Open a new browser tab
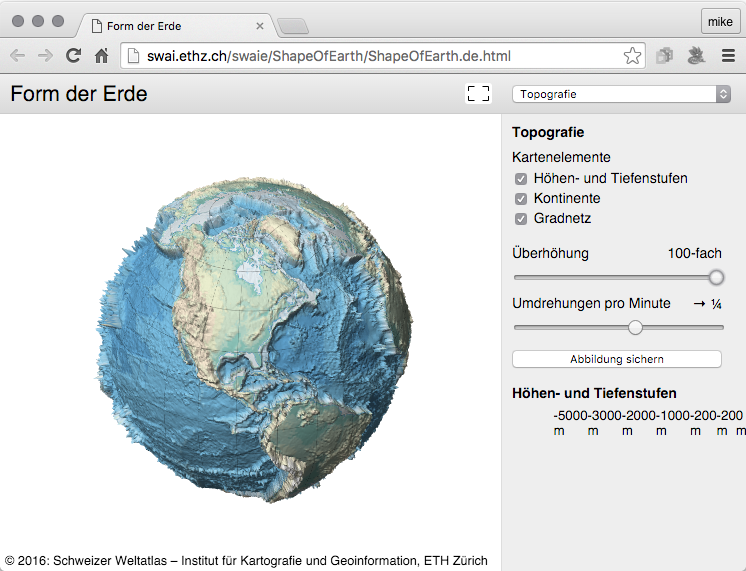 (292, 25)
